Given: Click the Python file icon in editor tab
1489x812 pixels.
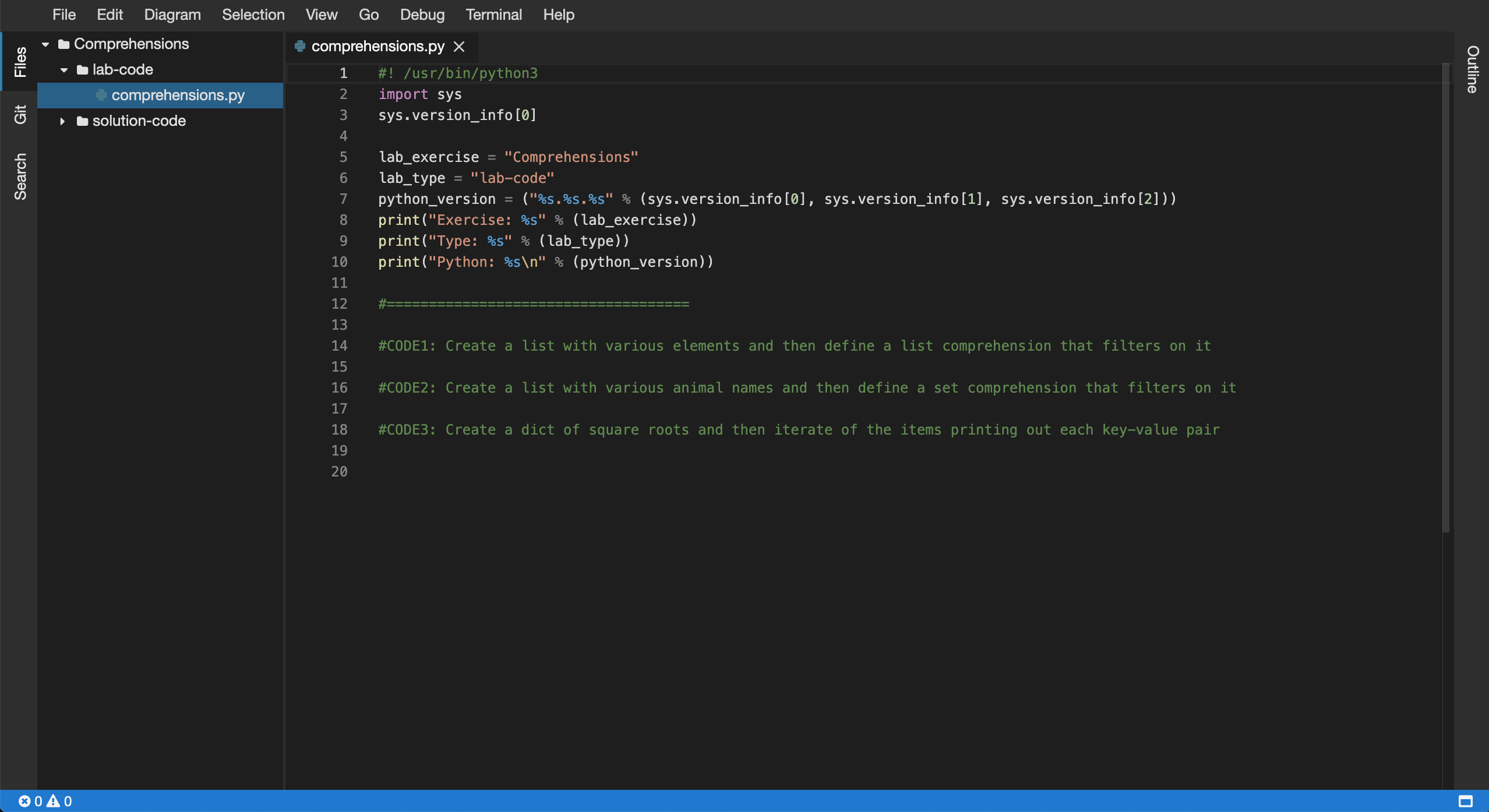Looking at the screenshot, I should pyautogui.click(x=300, y=46).
